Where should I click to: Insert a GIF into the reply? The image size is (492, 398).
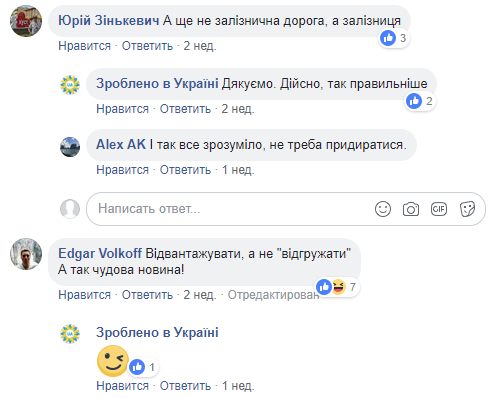click(x=439, y=209)
